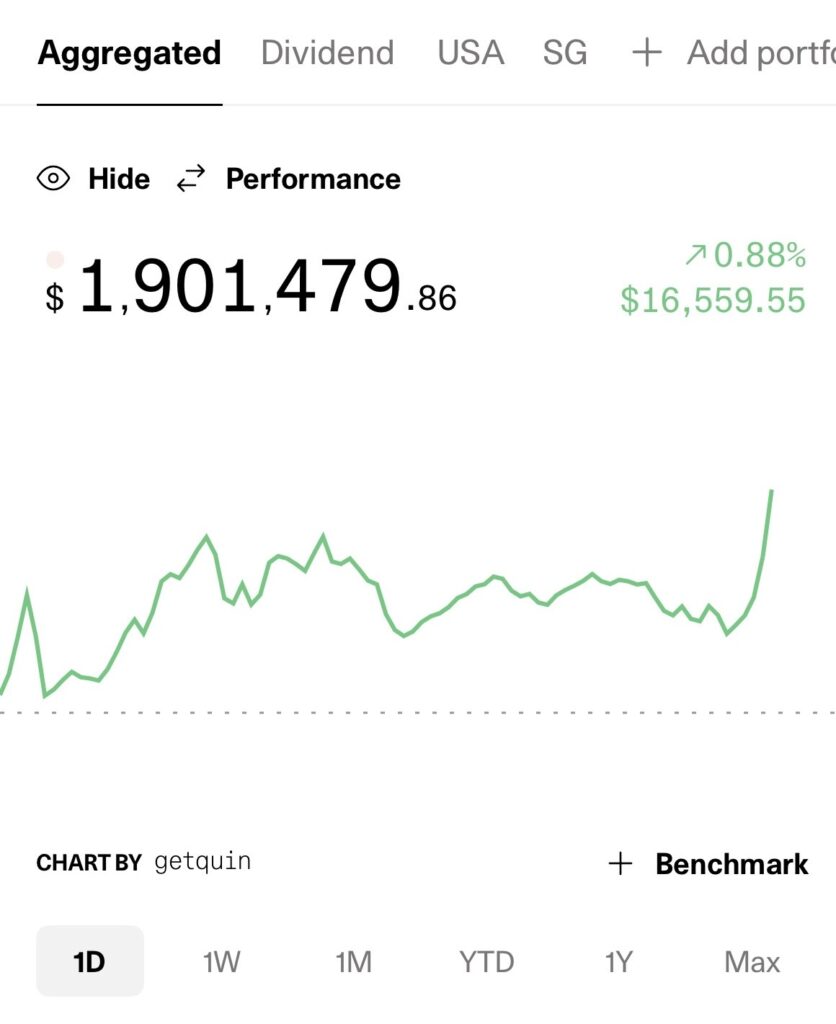Click the currently active 1D button
The width and height of the screenshot is (836, 1024).
[89, 961]
